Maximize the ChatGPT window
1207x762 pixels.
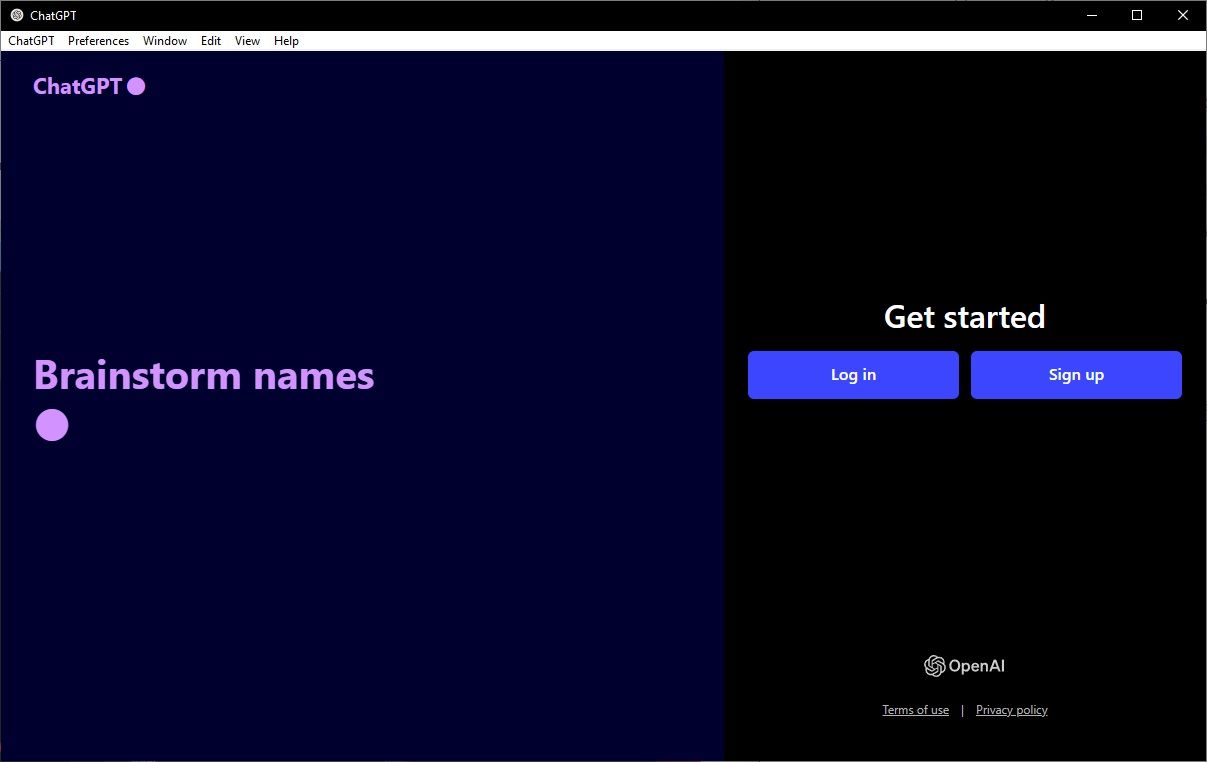[1137, 15]
